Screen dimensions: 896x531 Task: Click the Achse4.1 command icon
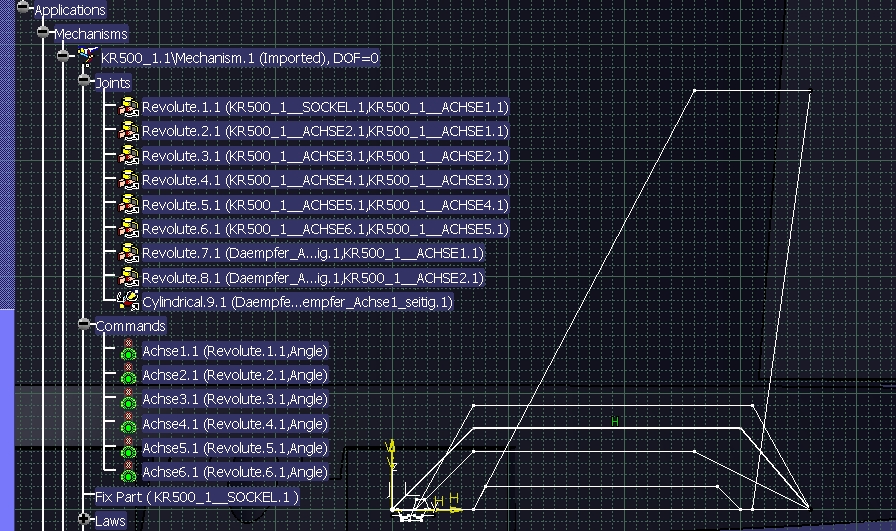click(129, 424)
